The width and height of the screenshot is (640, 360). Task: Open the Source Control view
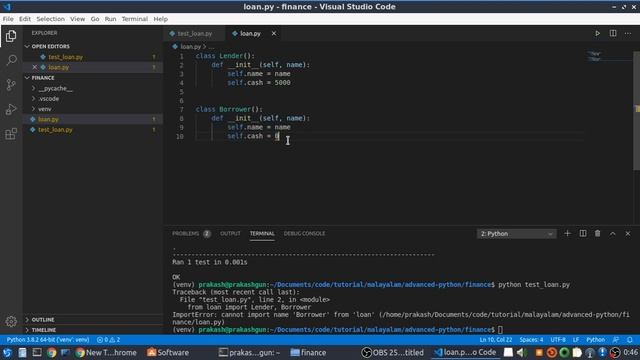pos(11,84)
